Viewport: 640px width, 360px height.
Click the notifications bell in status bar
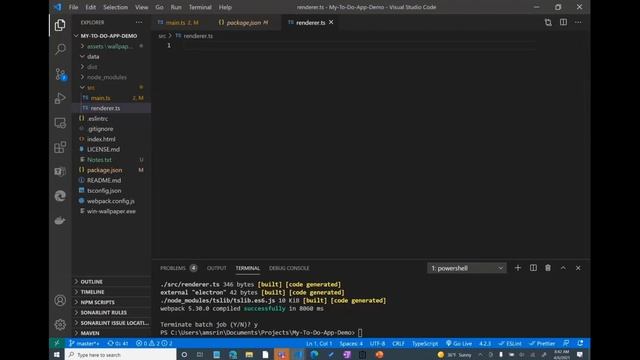(580, 343)
